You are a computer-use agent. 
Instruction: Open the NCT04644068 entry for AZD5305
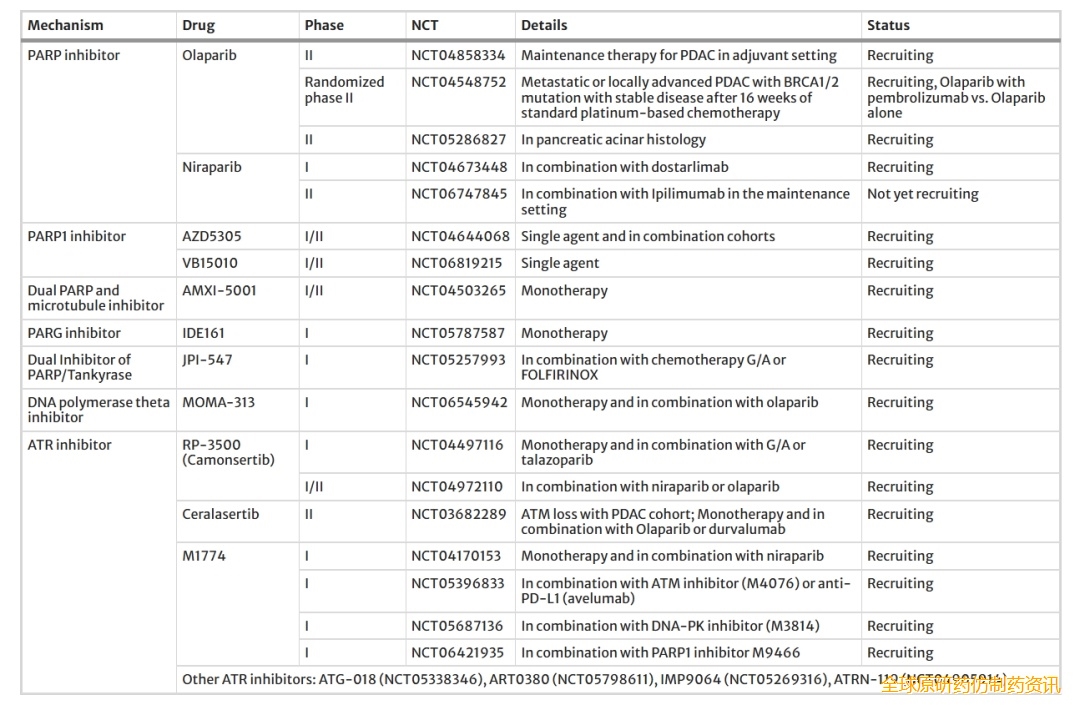coord(458,237)
